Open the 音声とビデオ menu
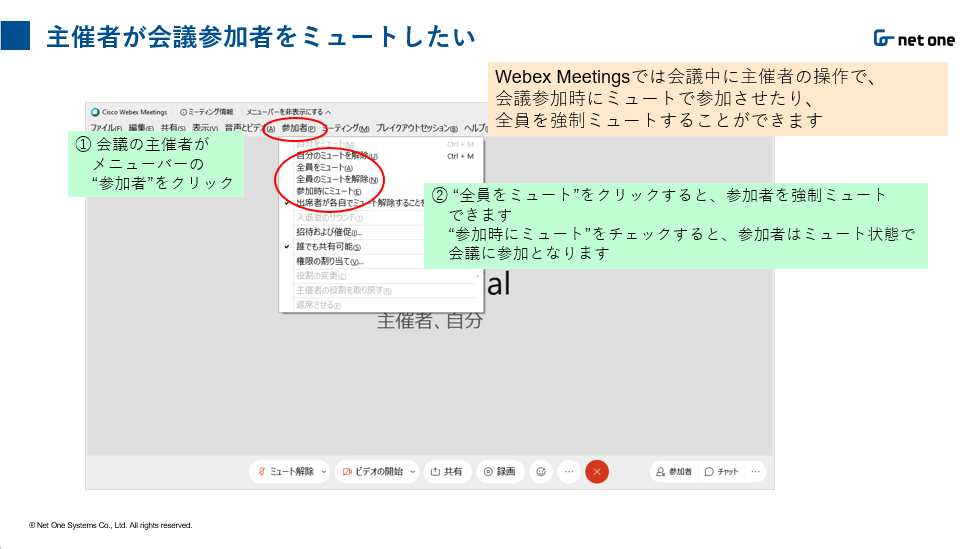The width and height of the screenshot is (975, 549). pyautogui.click(x=249, y=128)
